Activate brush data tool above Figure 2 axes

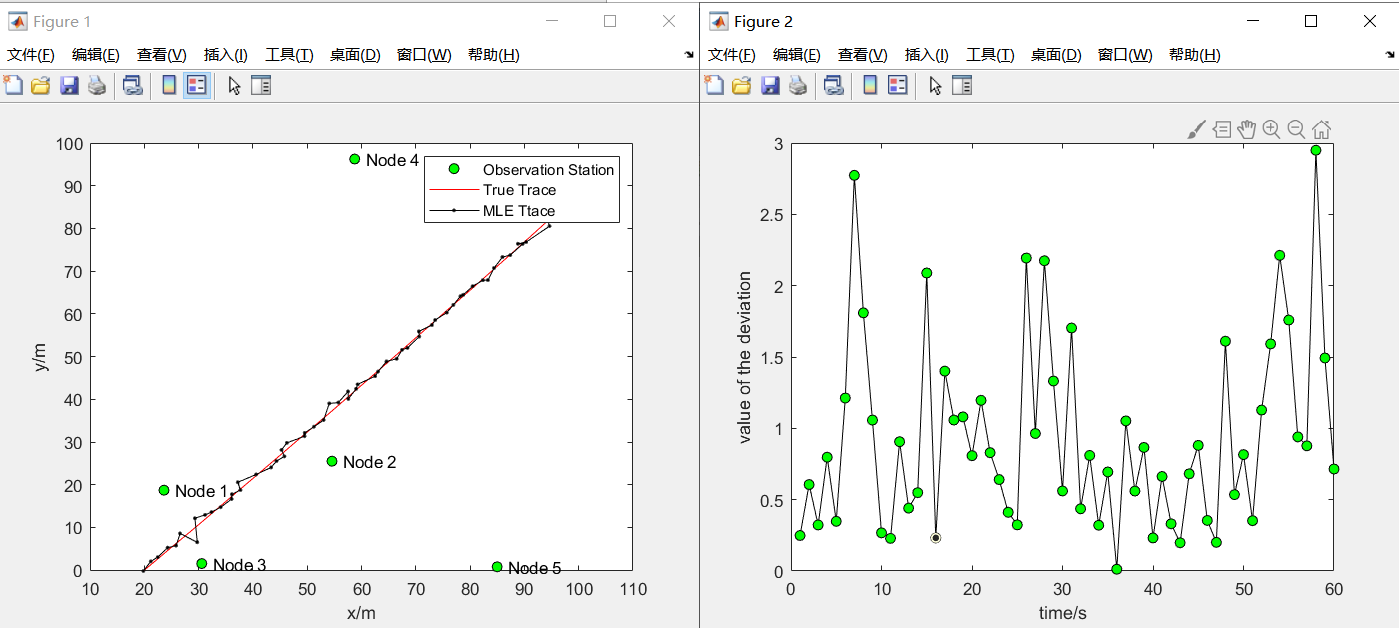click(1196, 129)
